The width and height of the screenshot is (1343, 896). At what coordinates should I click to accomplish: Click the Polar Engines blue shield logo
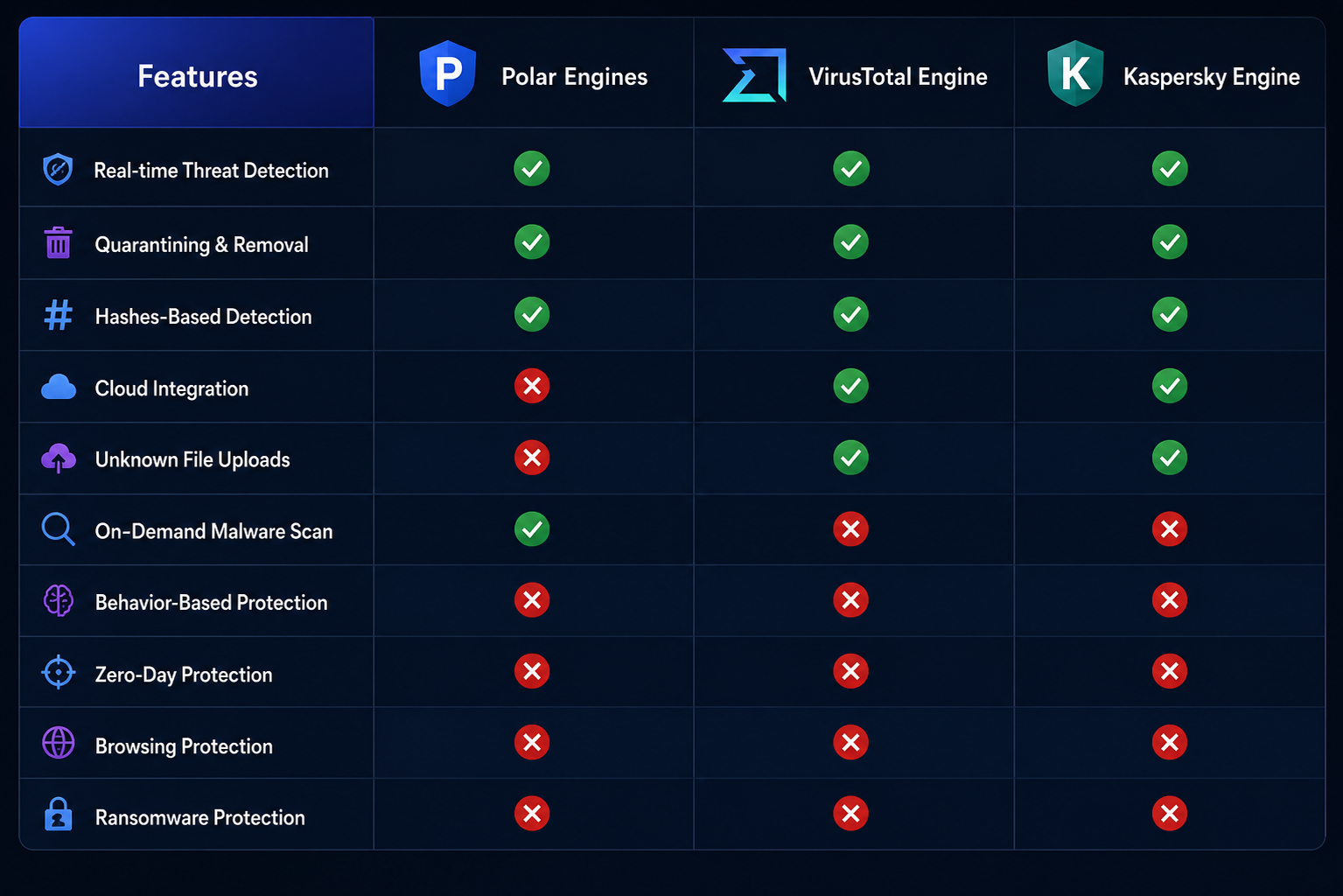coord(448,73)
